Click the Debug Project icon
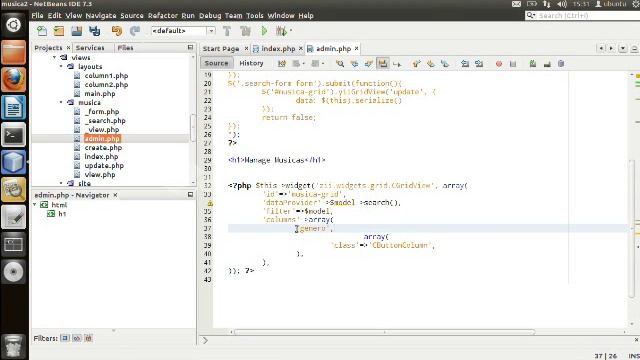Image resolution: width=640 pixels, height=360 pixels. pos(281,31)
